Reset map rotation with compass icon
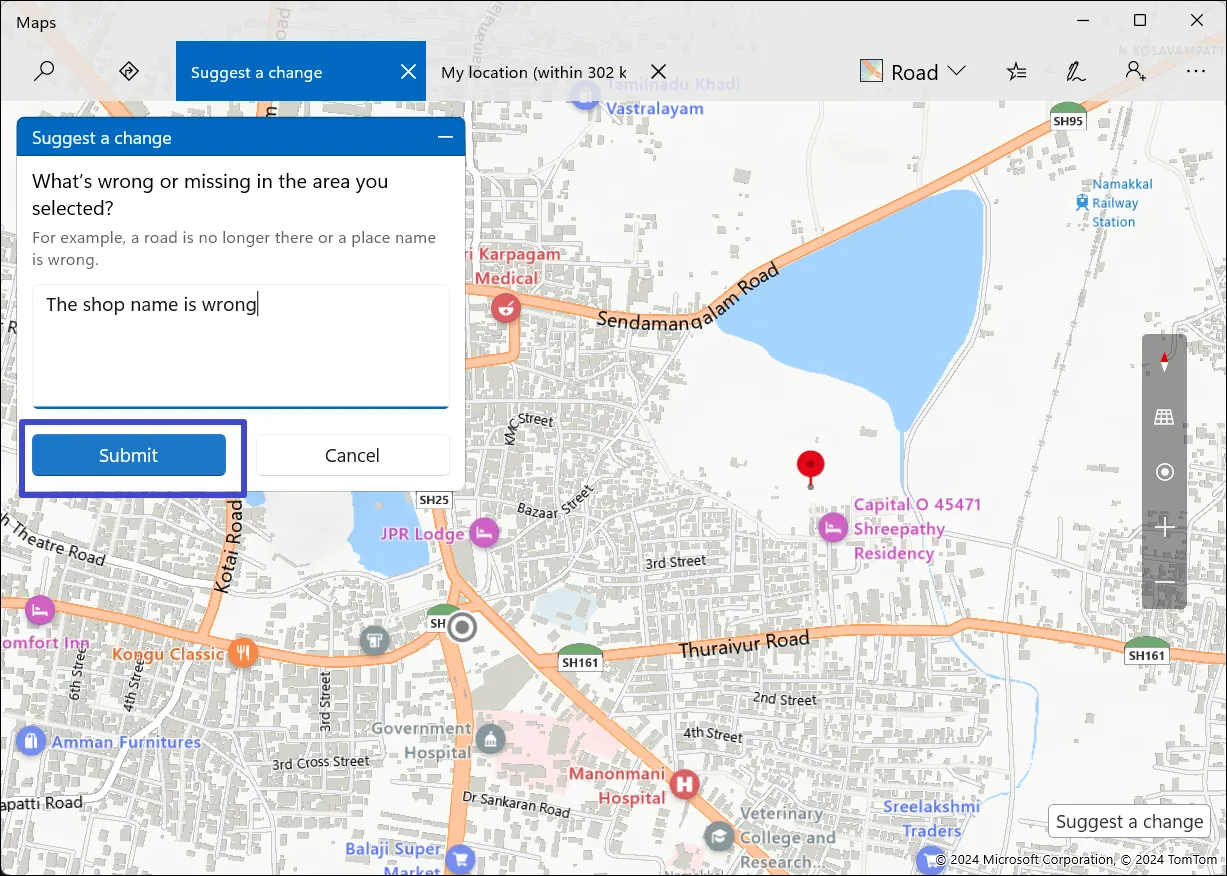This screenshot has width=1227, height=876. point(1164,362)
